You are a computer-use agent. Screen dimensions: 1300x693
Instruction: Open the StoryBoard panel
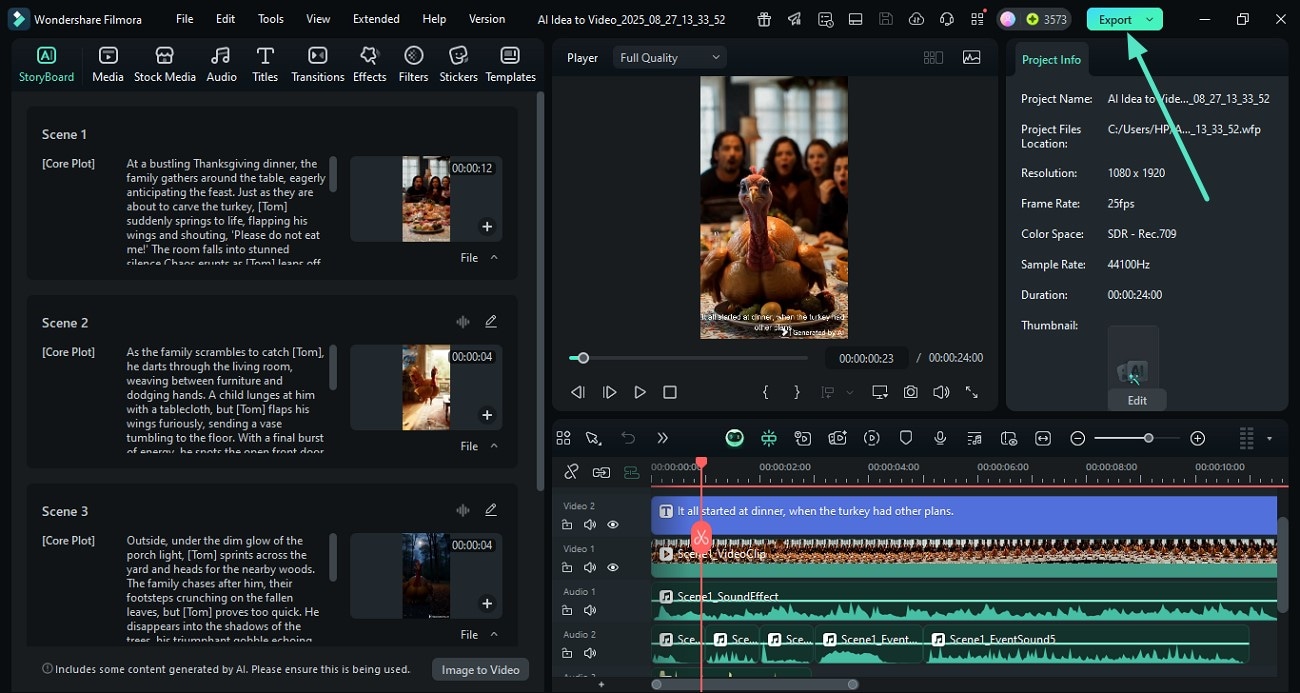click(46, 64)
